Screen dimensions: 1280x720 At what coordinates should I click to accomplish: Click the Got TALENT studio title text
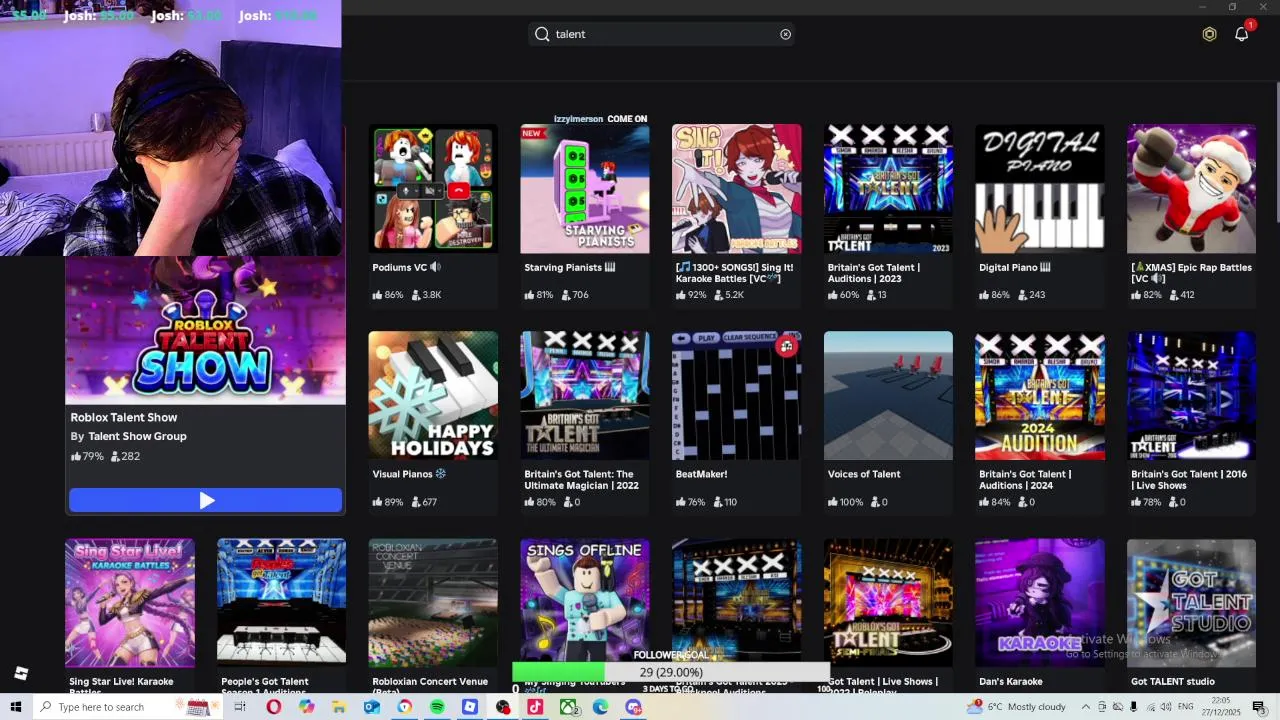pyautogui.click(x=1172, y=681)
